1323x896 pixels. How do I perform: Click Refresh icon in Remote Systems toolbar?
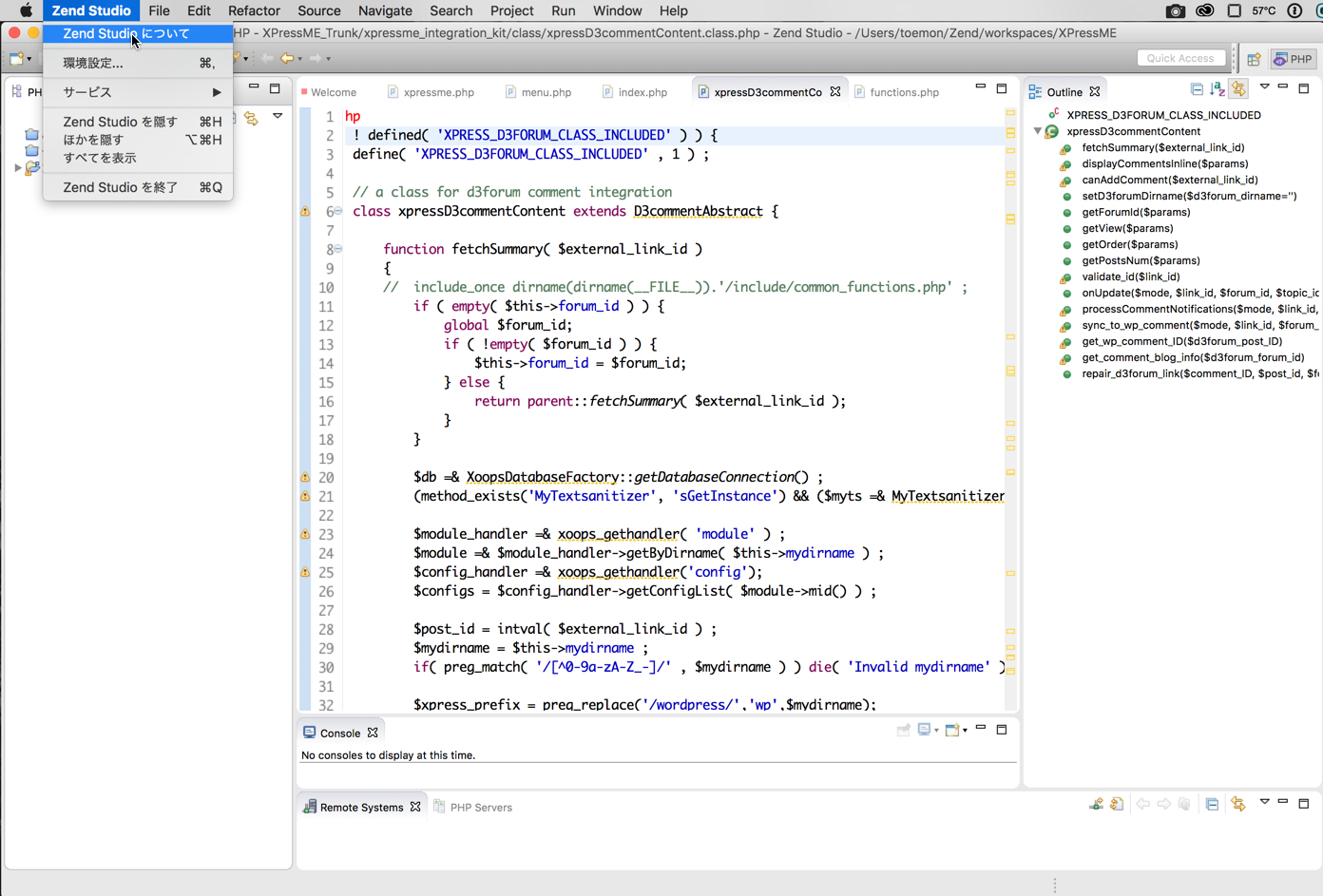(1117, 804)
